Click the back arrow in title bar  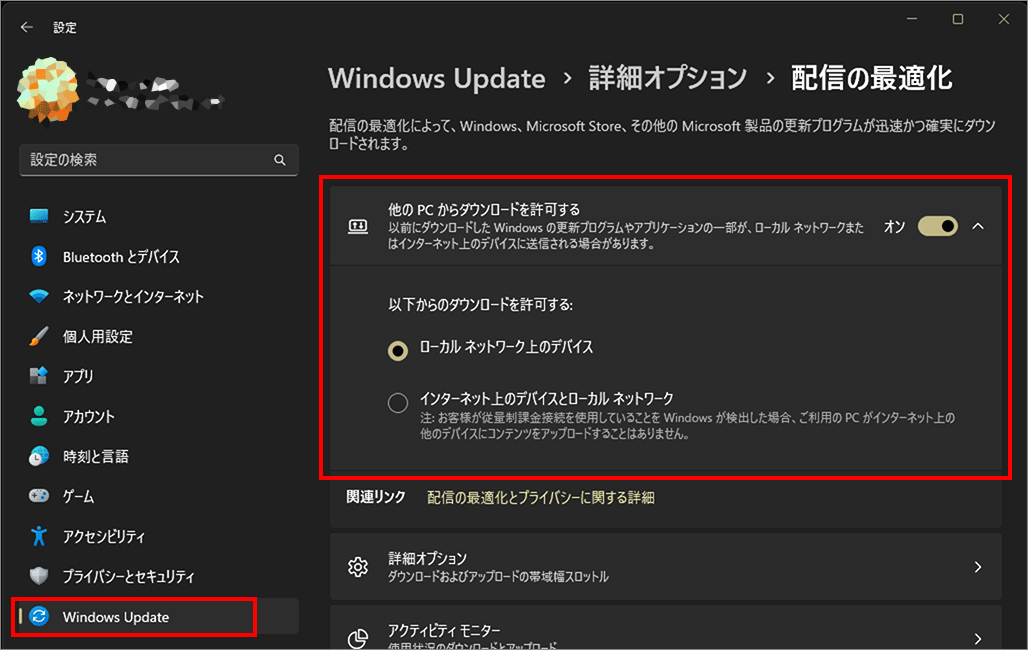pyautogui.click(x=26, y=27)
